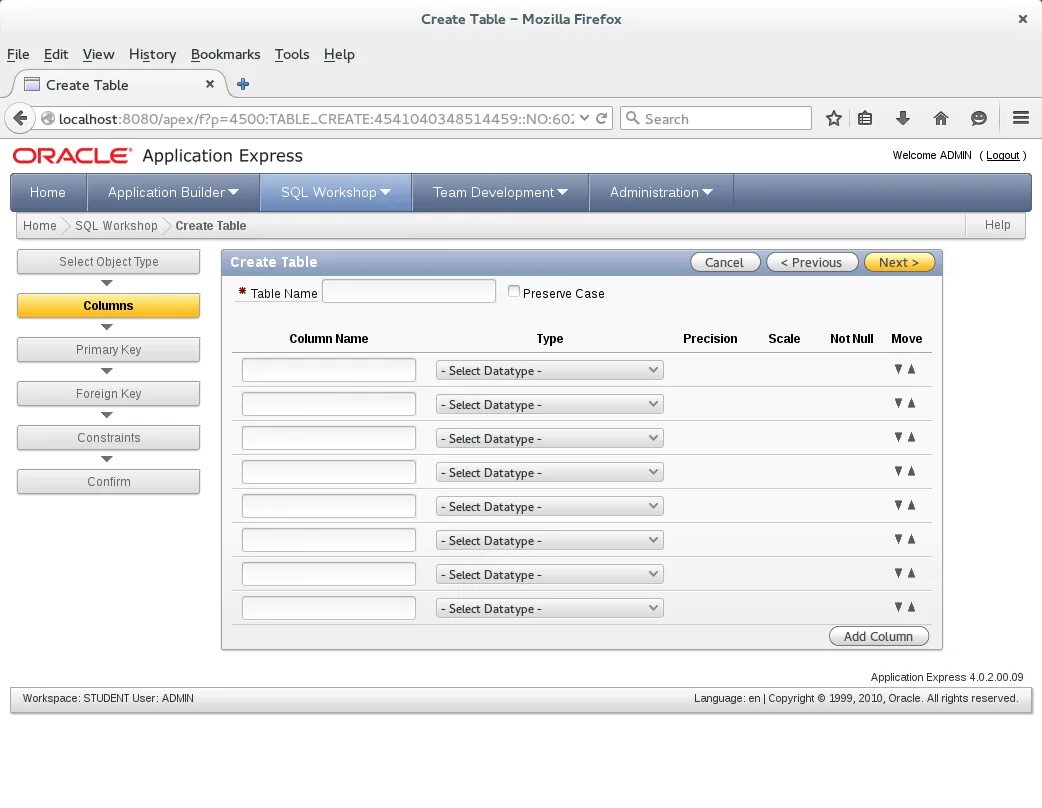Enable the Preserve Case checkbox

514,291
